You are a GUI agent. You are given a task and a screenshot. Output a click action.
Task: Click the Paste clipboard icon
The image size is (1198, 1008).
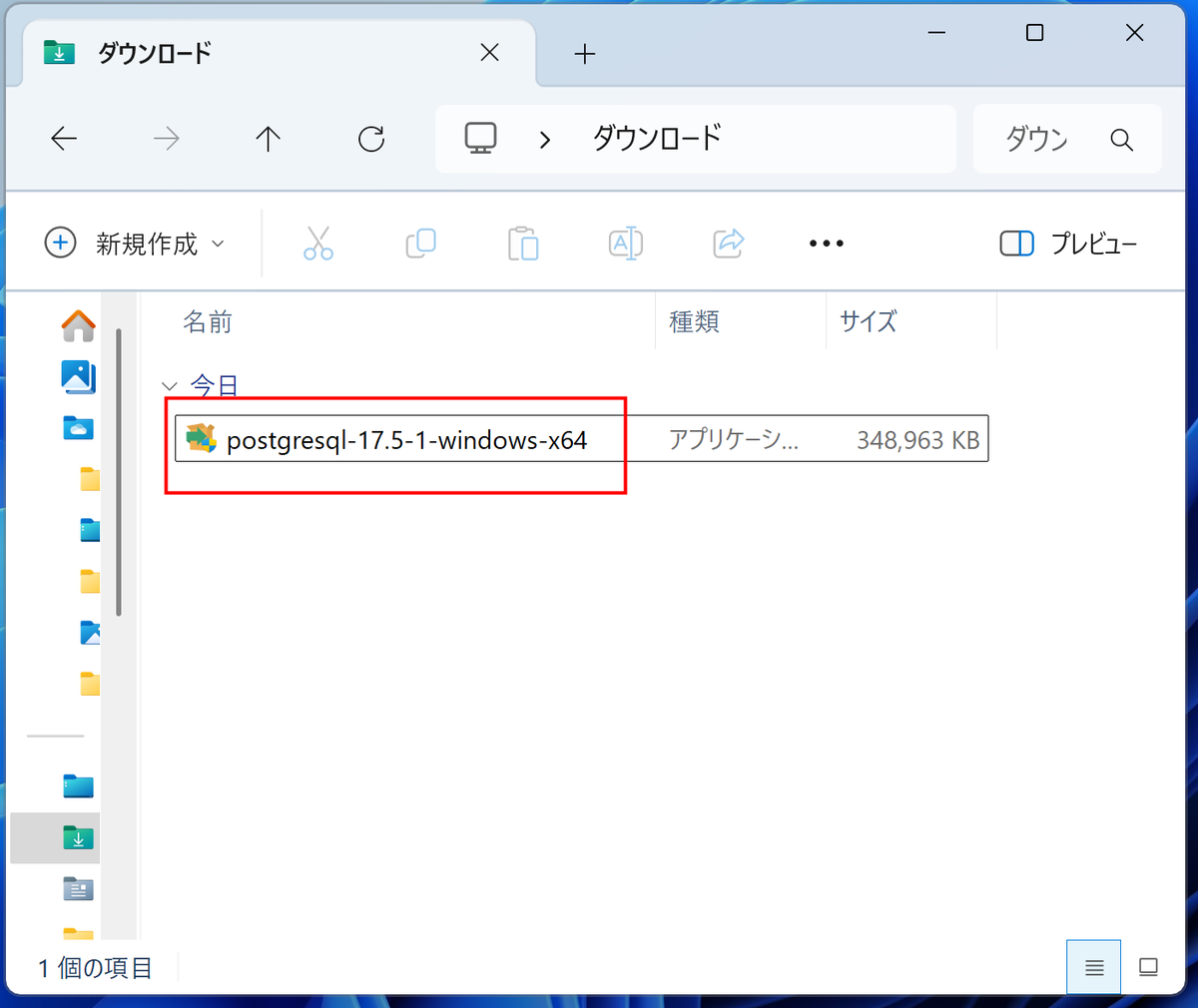coord(523,244)
